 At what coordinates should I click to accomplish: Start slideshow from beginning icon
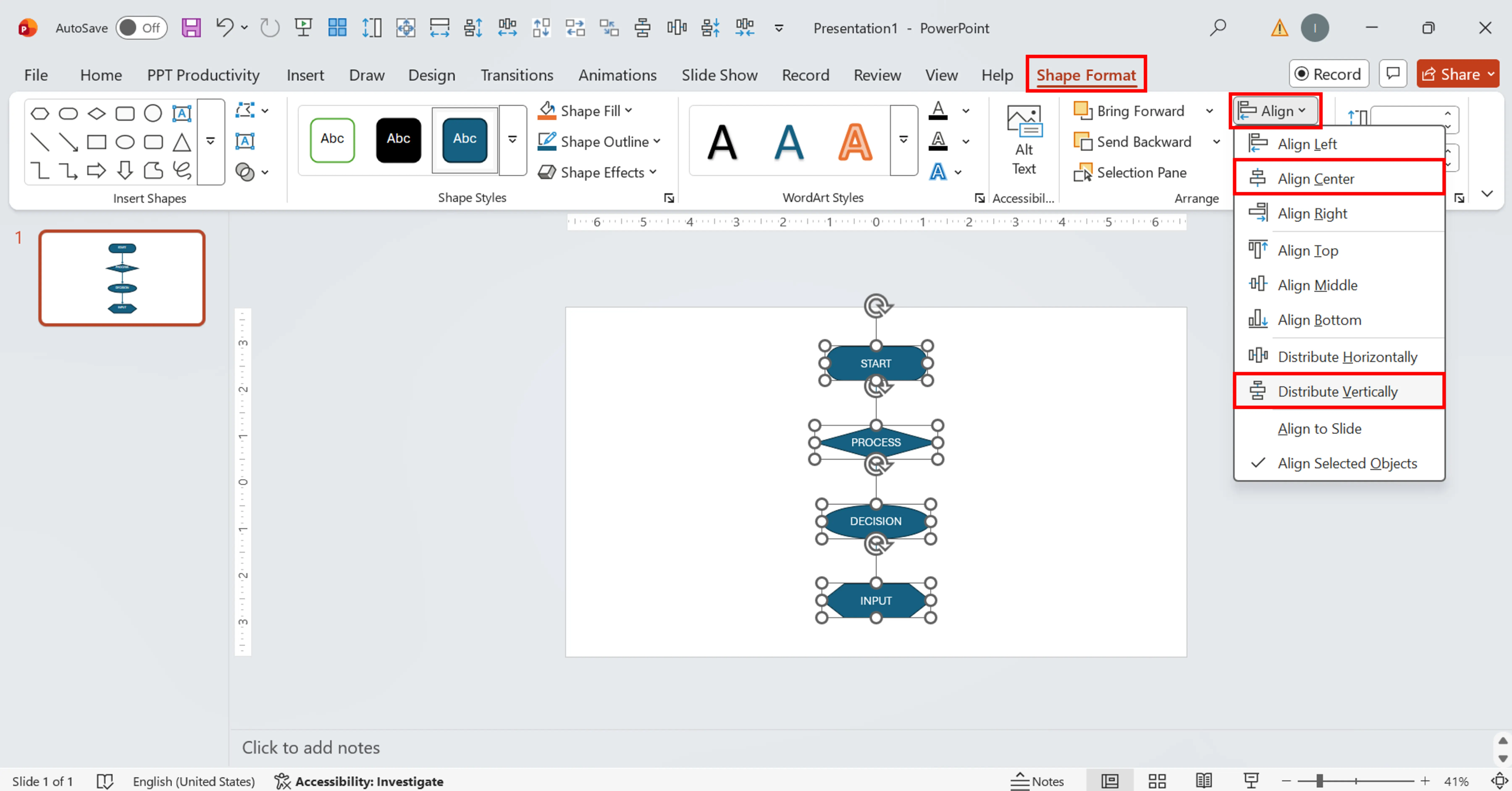point(303,28)
